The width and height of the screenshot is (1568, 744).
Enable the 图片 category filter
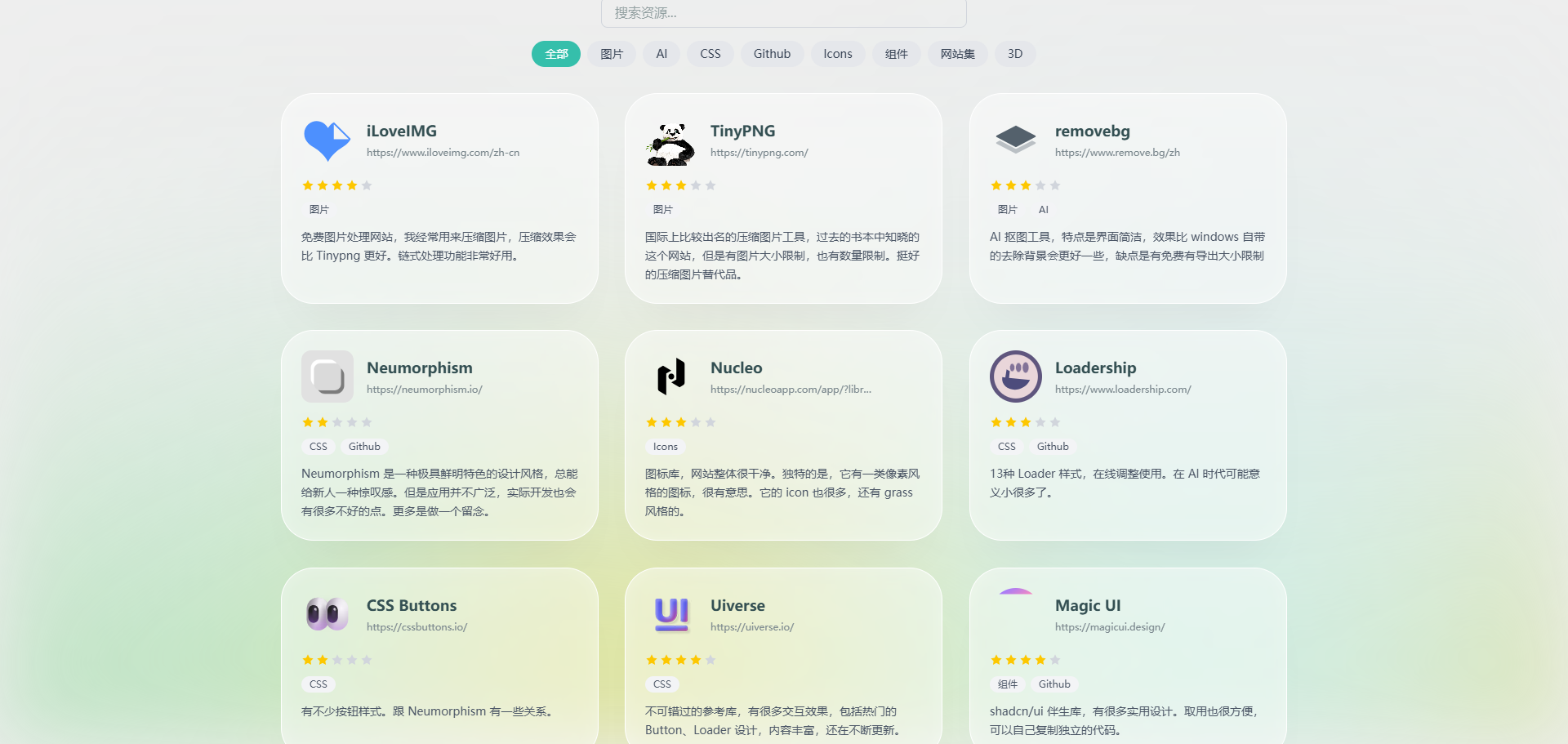click(x=611, y=53)
